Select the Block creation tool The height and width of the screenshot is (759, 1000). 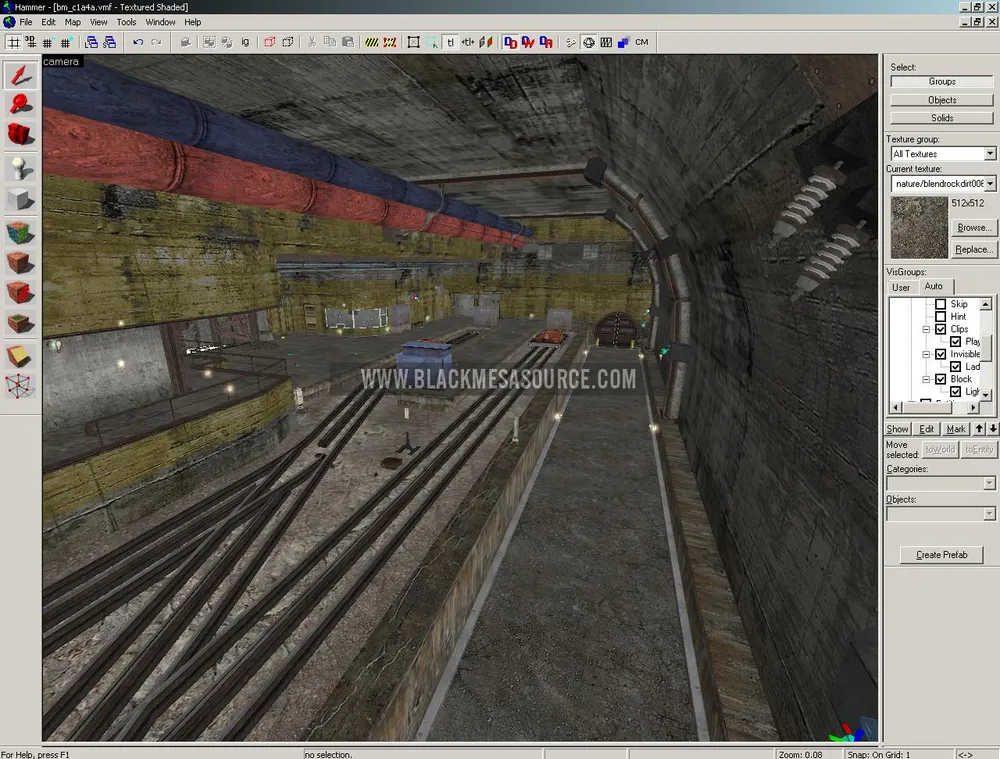pos(20,199)
